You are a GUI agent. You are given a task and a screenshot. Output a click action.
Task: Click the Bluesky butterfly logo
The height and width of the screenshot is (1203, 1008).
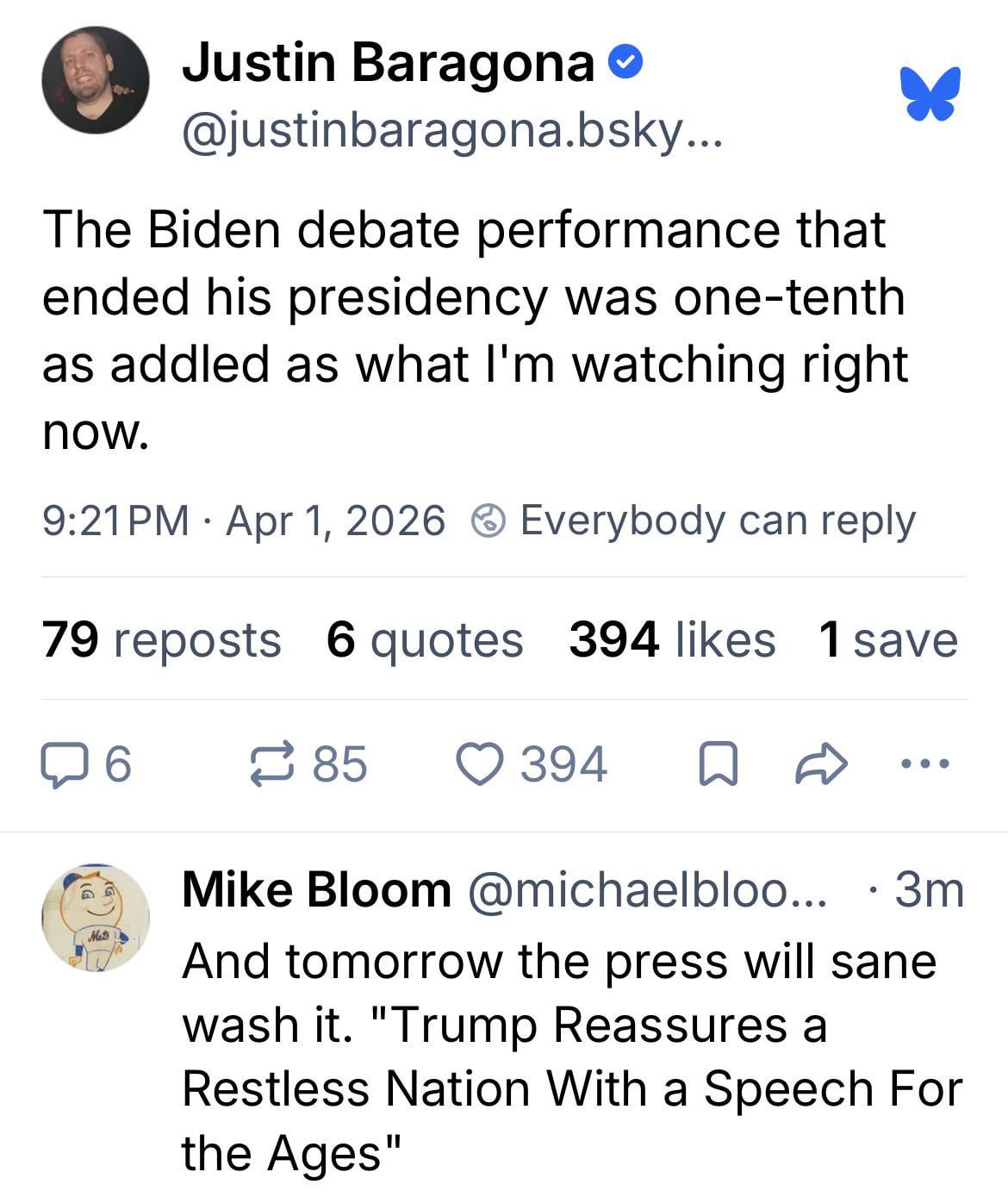(x=930, y=92)
